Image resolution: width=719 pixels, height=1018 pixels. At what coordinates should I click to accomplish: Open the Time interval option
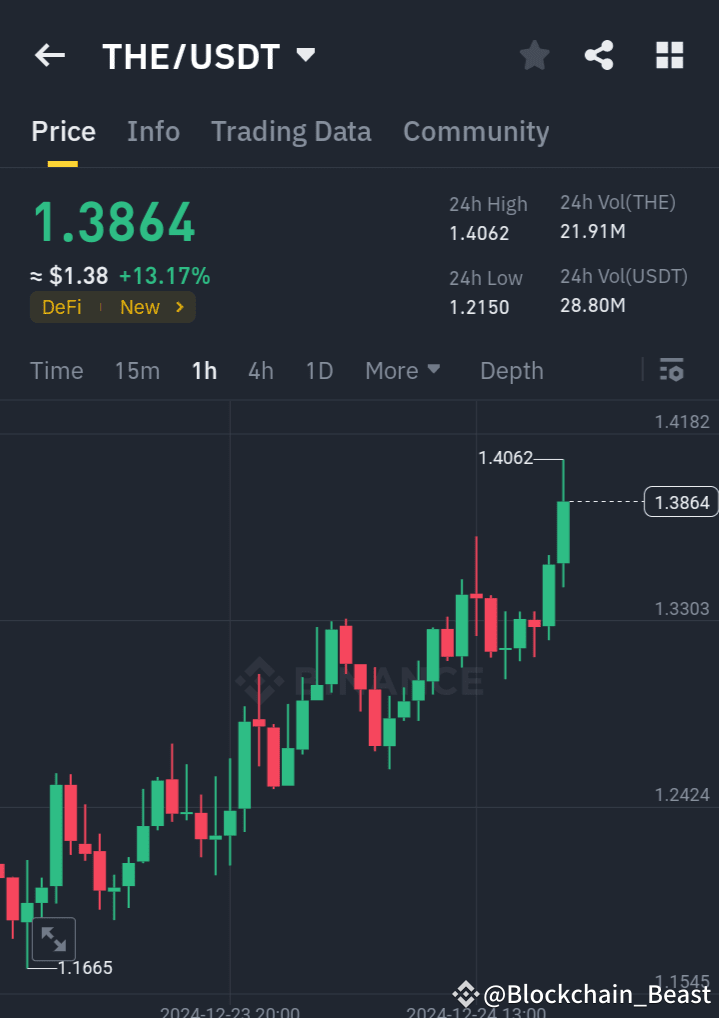(x=56, y=370)
